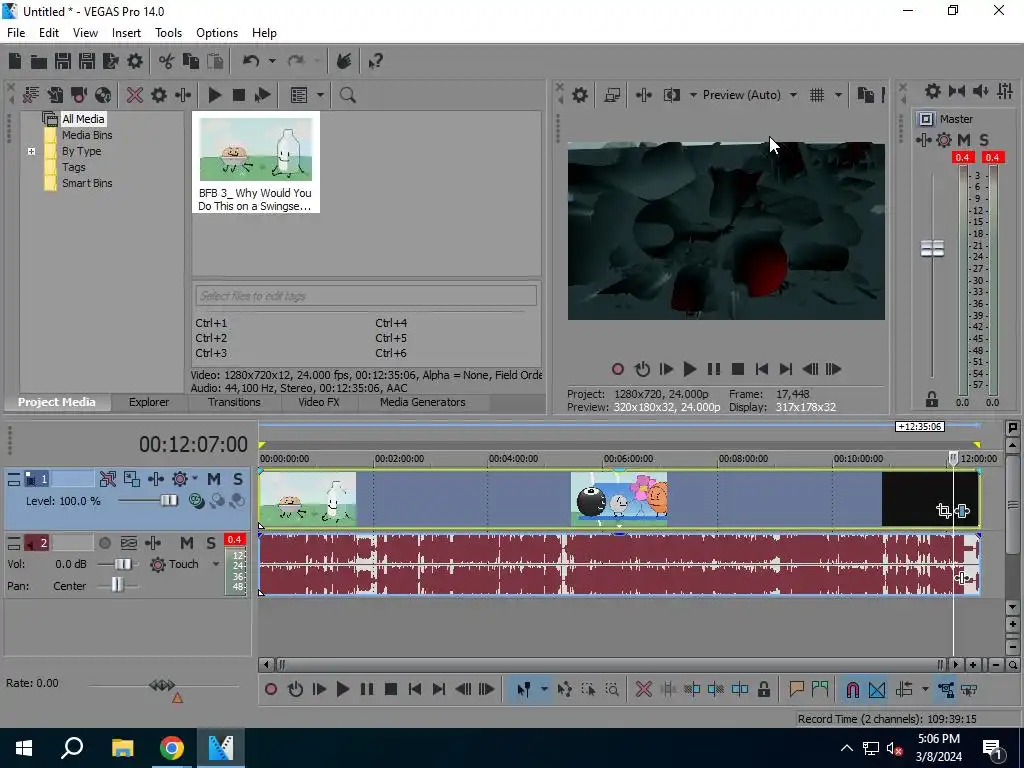
Task: Open the Project Media Views dropdown arrow
Action: click(x=320, y=95)
